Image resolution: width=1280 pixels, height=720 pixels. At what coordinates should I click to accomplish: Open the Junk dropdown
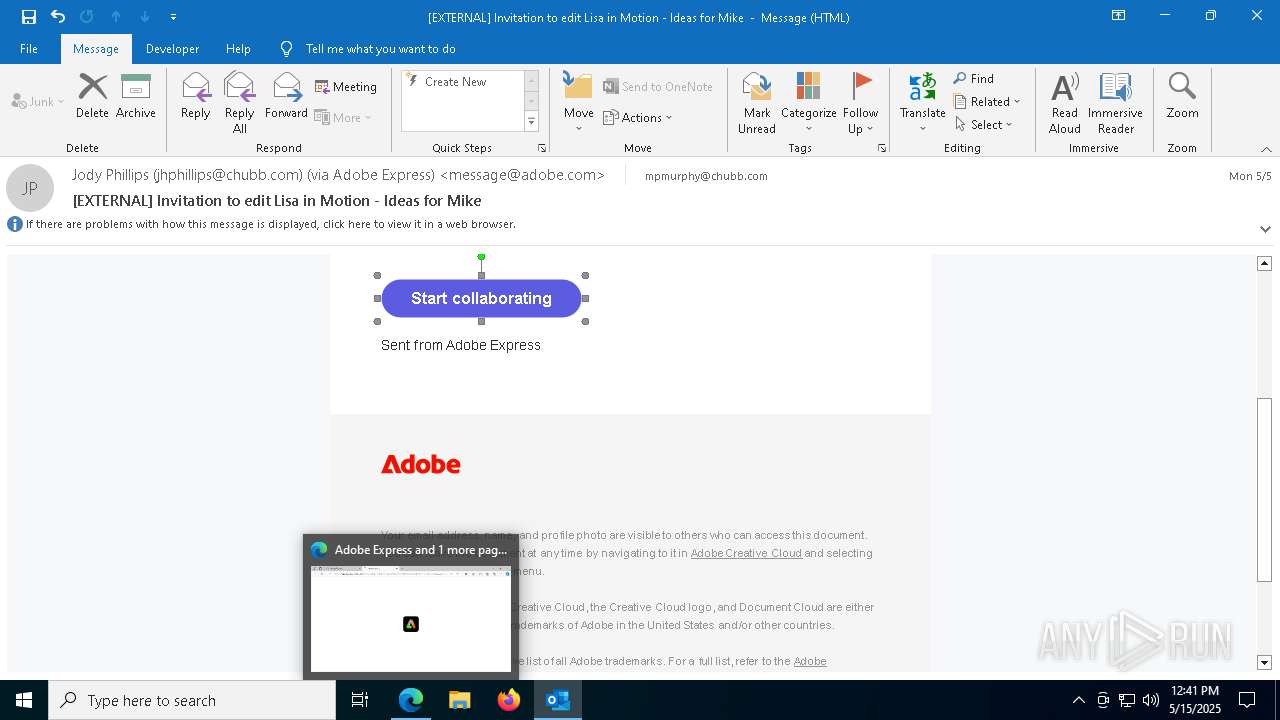(x=38, y=101)
